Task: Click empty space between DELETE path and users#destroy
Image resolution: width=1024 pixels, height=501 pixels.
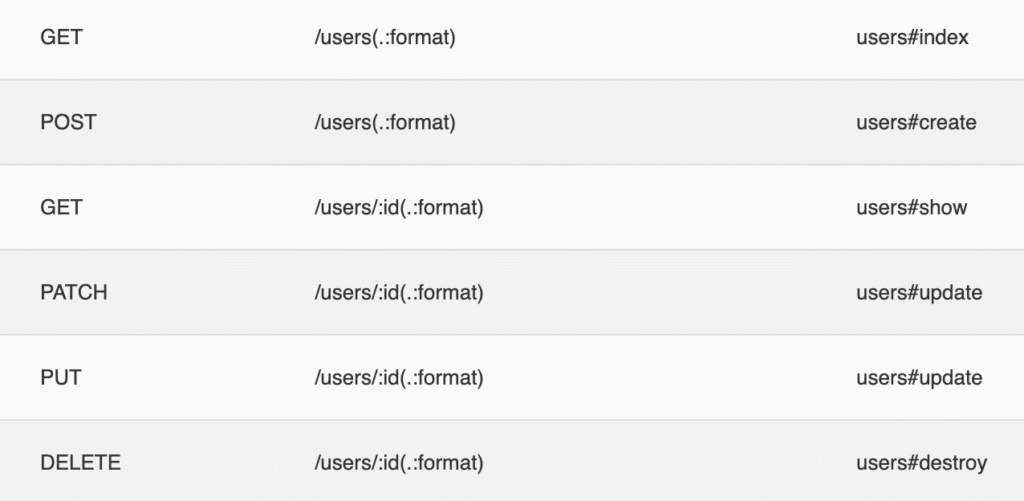Action: [670, 463]
